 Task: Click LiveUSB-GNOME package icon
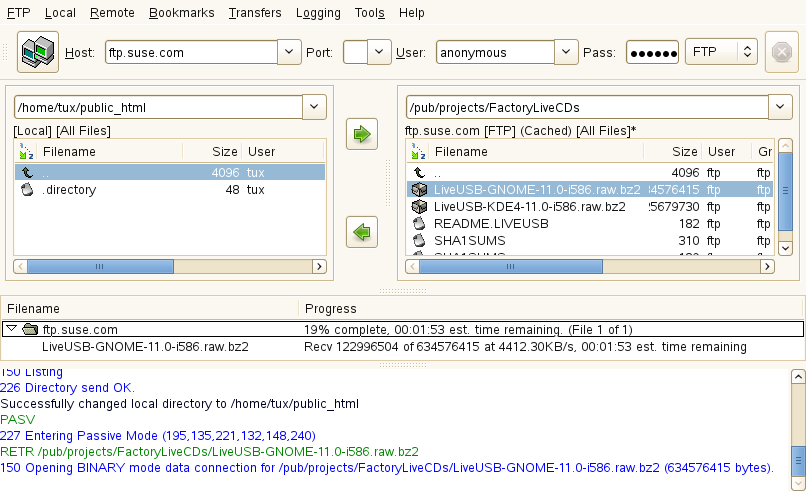coord(419,190)
